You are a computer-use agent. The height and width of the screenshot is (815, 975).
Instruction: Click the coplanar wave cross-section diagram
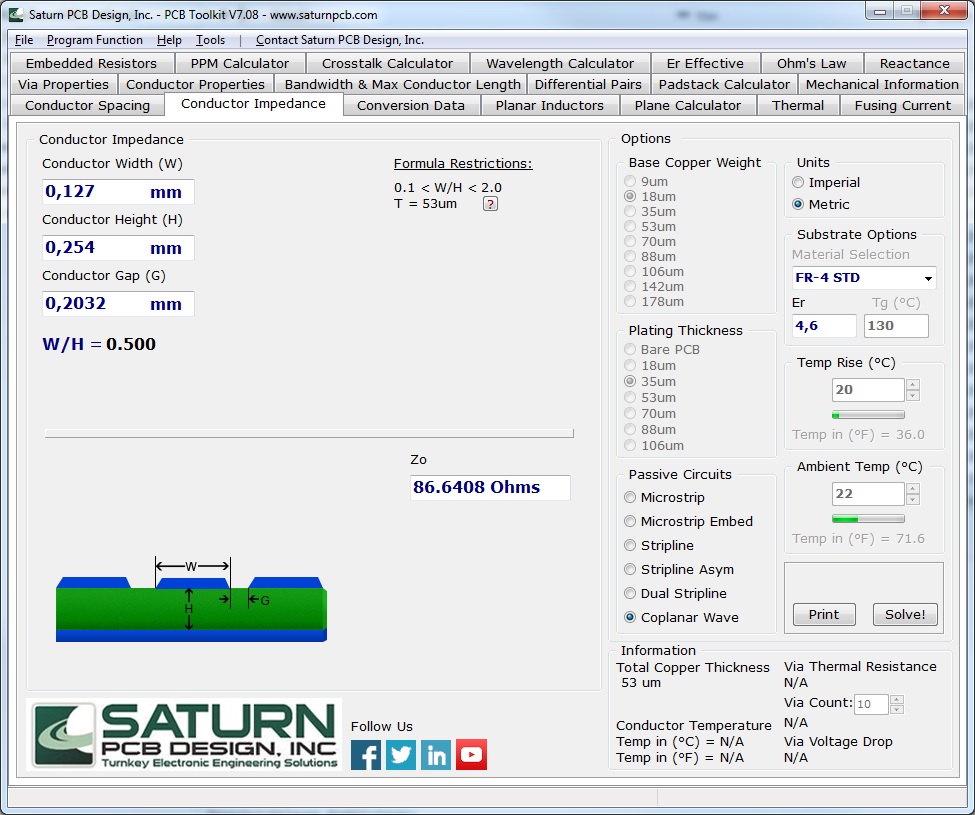192,599
